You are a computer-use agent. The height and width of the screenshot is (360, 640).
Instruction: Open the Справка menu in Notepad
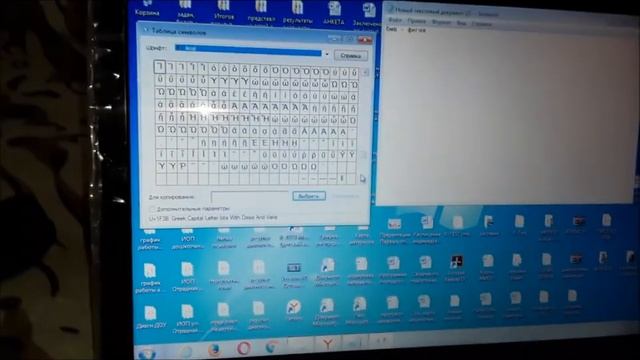481,24
